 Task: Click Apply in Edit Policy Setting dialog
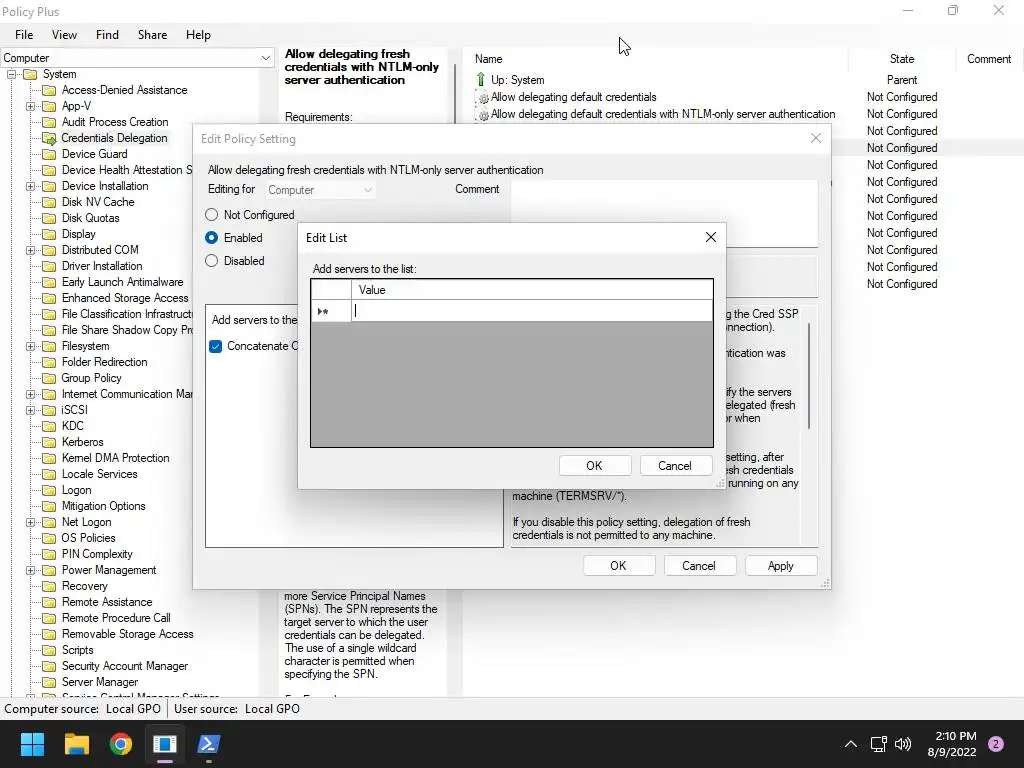click(x=780, y=566)
